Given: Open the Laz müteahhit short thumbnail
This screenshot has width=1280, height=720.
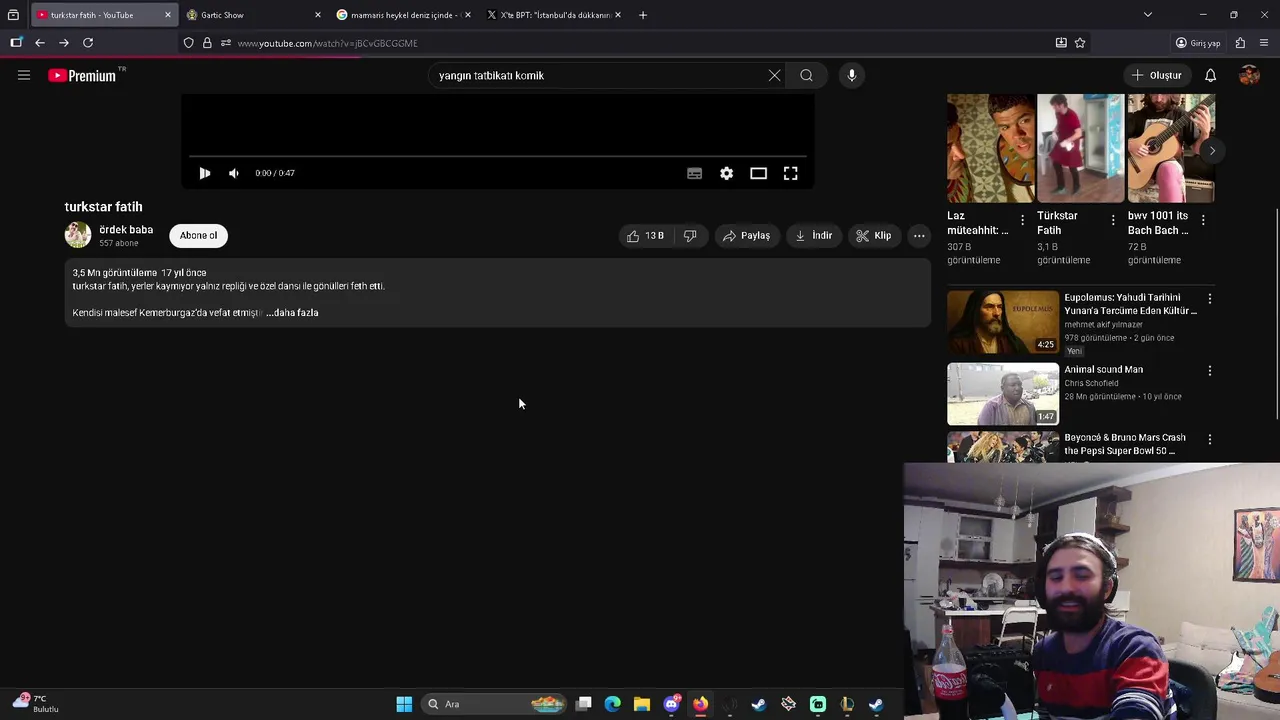Looking at the screenshot, I should click(991, 148).
